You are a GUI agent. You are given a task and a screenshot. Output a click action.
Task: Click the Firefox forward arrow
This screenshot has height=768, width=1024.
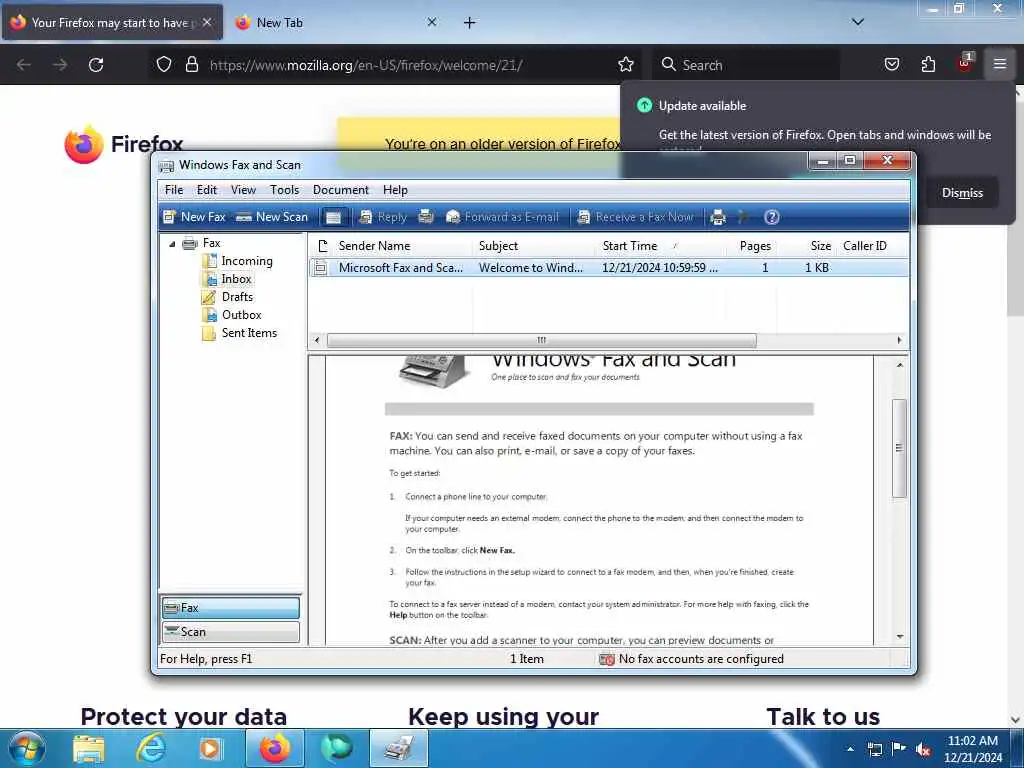click(60, 65)
